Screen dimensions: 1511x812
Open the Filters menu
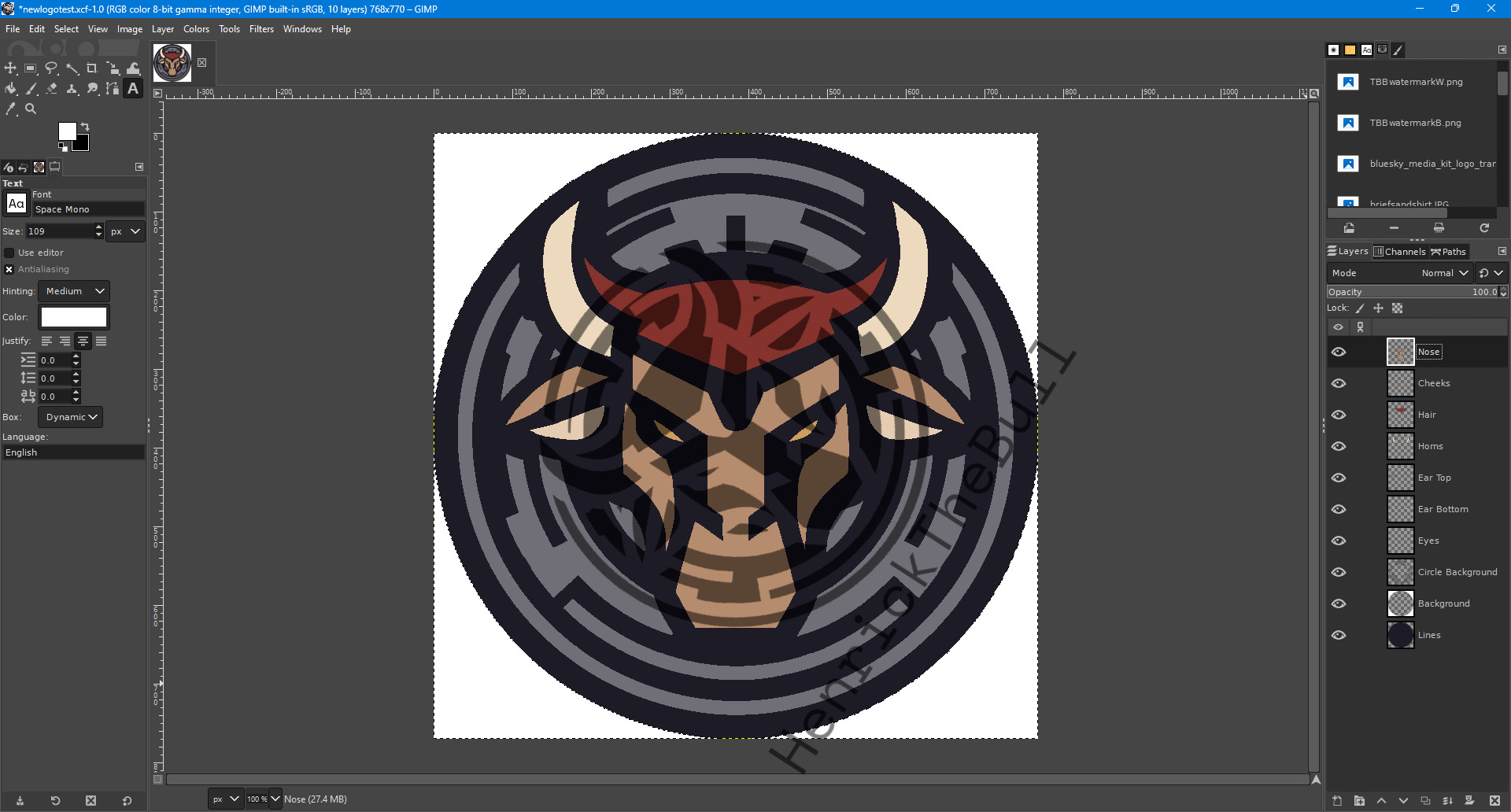(x=261, y=29)
